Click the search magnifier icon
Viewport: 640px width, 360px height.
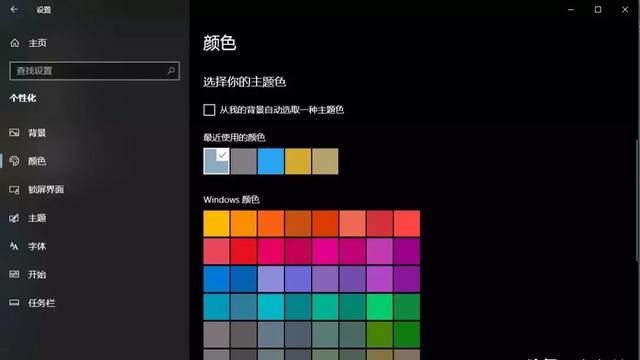pyautogui.click(x=171, y=71)
